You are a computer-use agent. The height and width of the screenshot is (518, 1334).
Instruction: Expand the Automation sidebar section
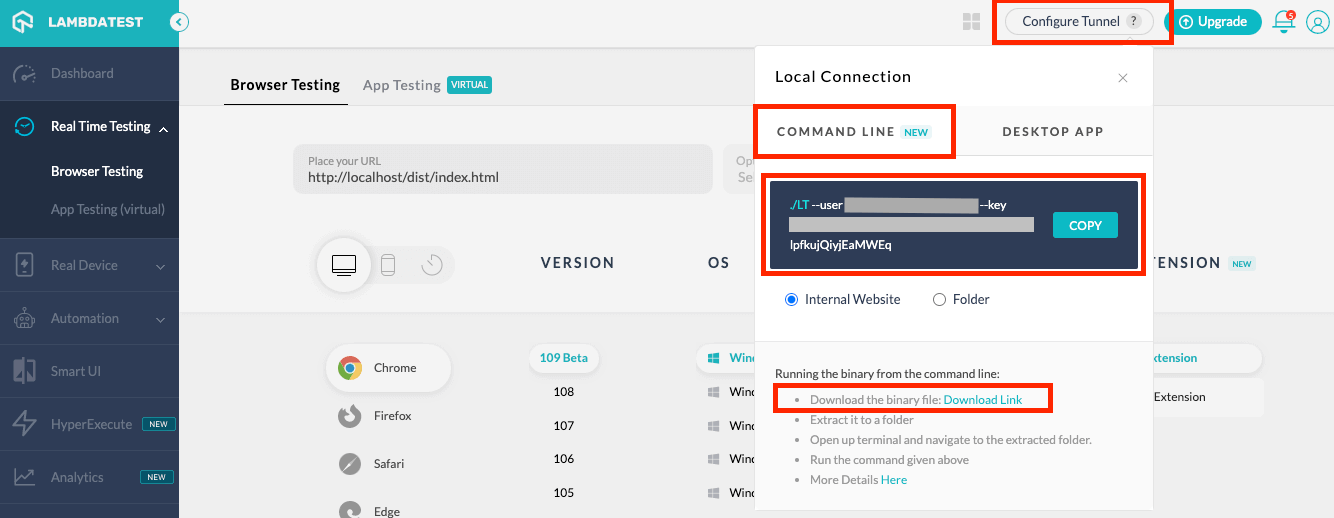point(160,319)
